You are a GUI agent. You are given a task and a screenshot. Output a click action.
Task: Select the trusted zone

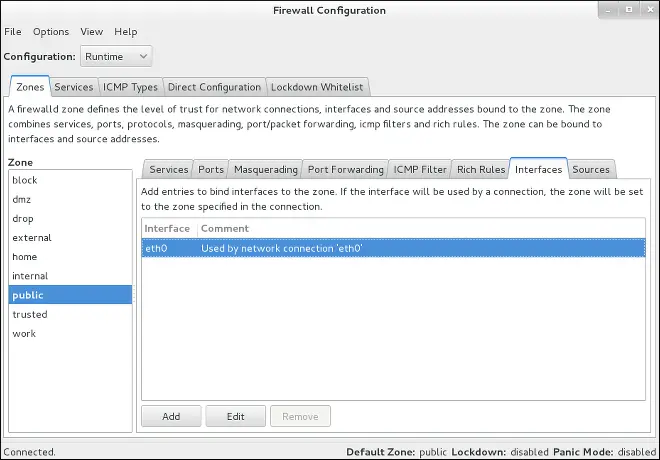(x=70, y=314)
